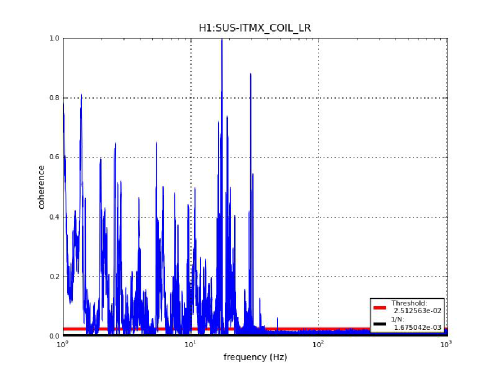Click the plot title H1:SUS-ITMX_COIL_LR
This screenshot has width=498, height=374.
coord(255,28)
